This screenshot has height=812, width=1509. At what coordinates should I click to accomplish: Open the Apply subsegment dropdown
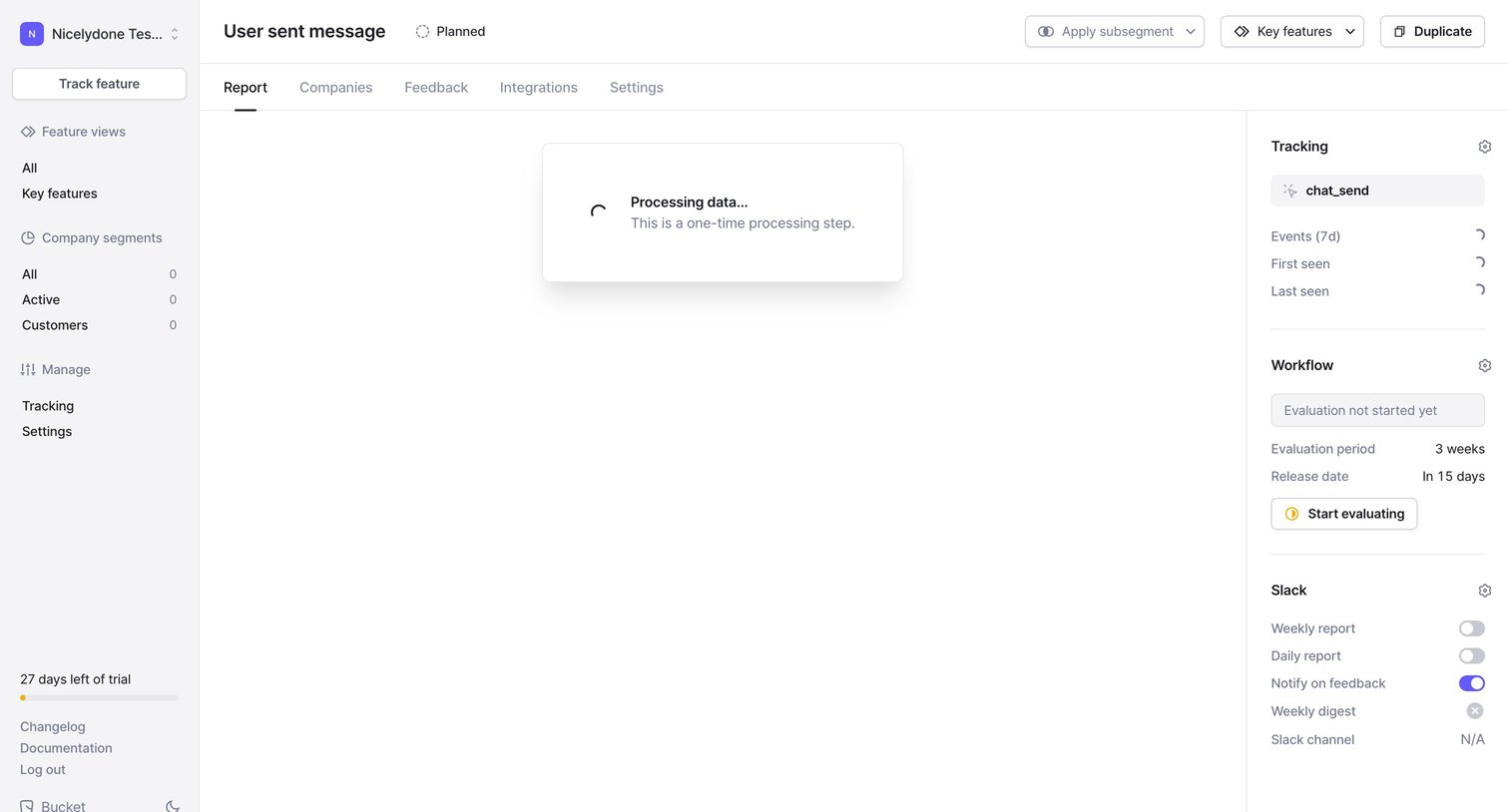pyautogui.click(x=1115, y=32)
